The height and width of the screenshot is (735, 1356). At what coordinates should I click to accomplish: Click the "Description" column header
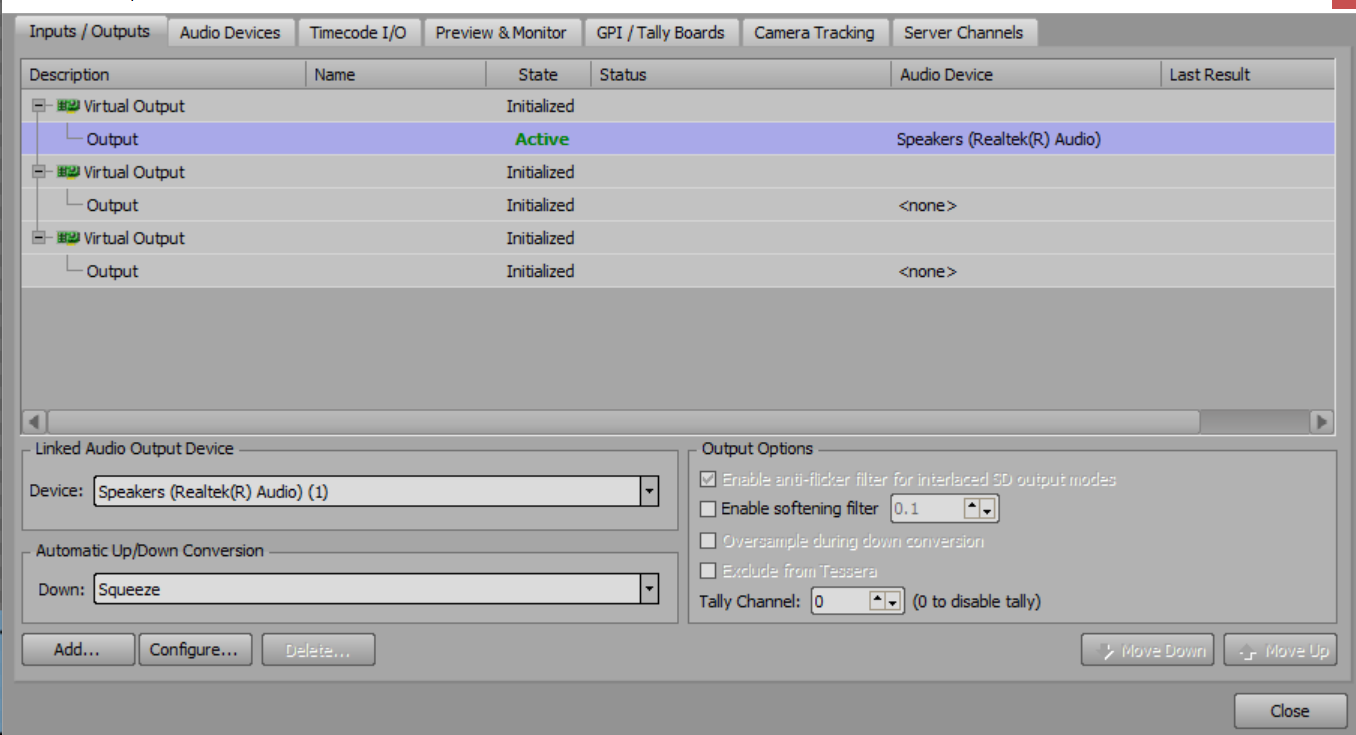pyautogui.click(x=164, y=74)
